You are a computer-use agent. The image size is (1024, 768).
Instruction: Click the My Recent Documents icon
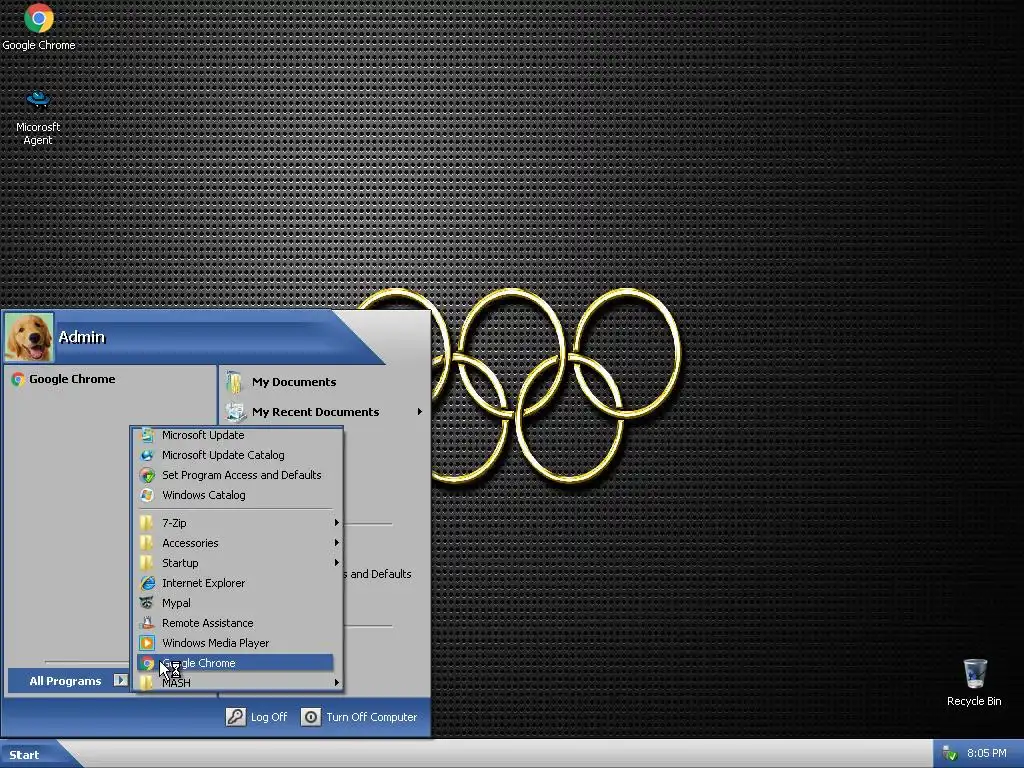(235, 412)
